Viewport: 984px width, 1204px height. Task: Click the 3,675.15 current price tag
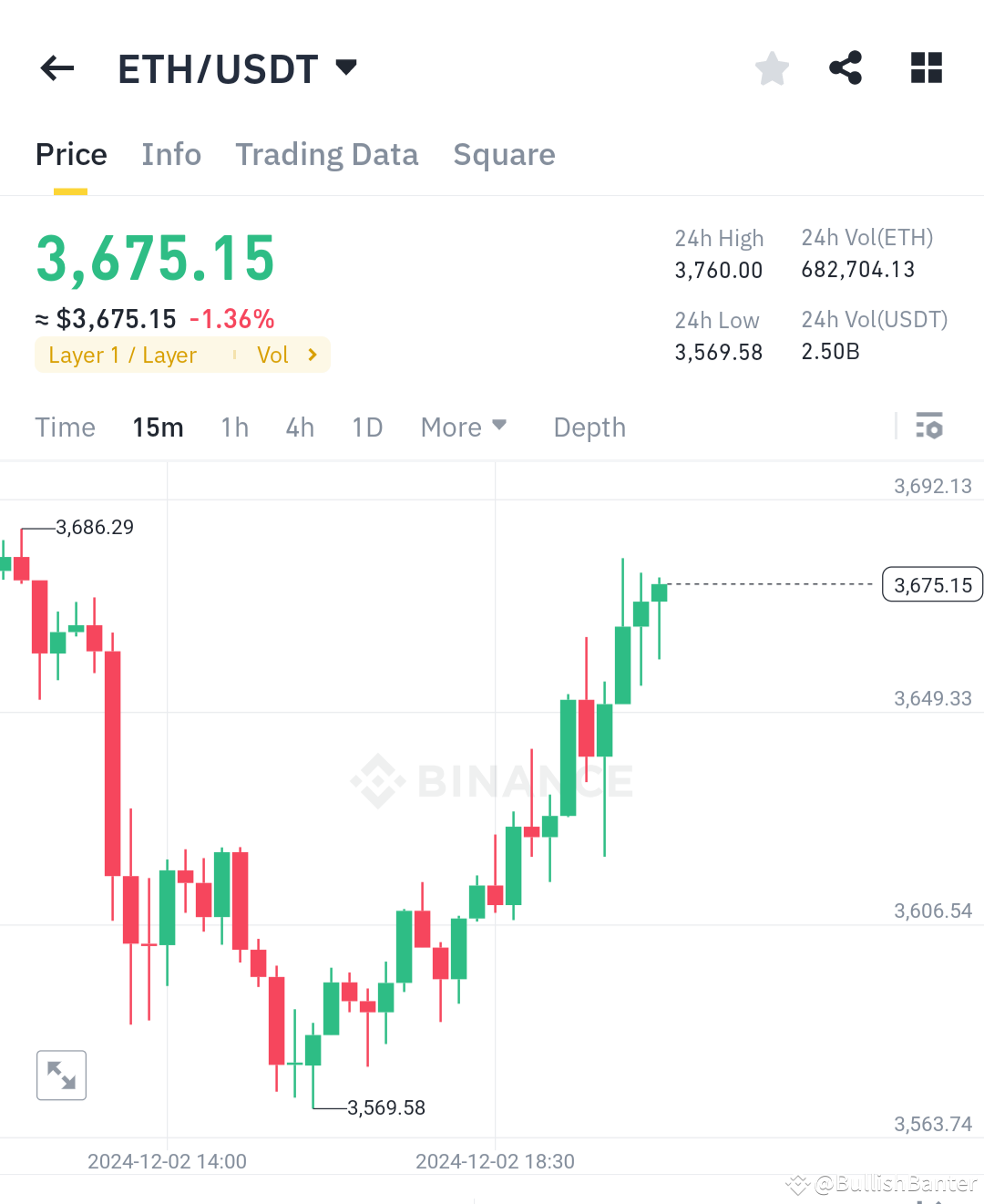(x=932, y=584)
